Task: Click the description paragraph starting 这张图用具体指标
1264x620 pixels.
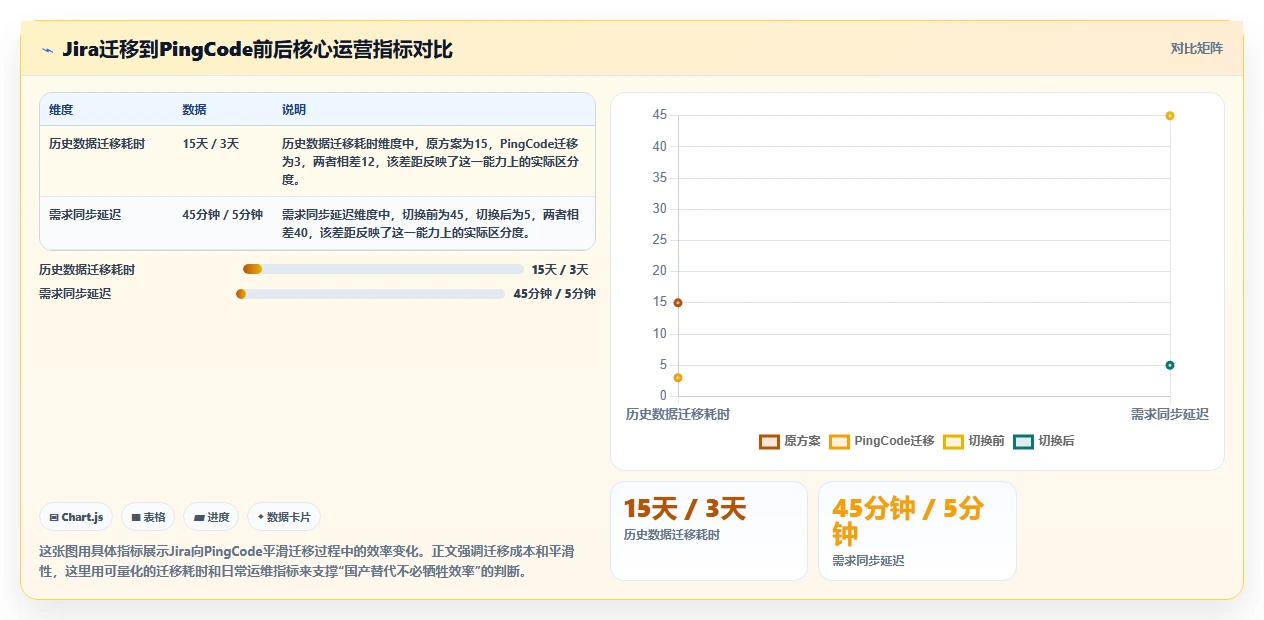Action: tap(306, 562)
